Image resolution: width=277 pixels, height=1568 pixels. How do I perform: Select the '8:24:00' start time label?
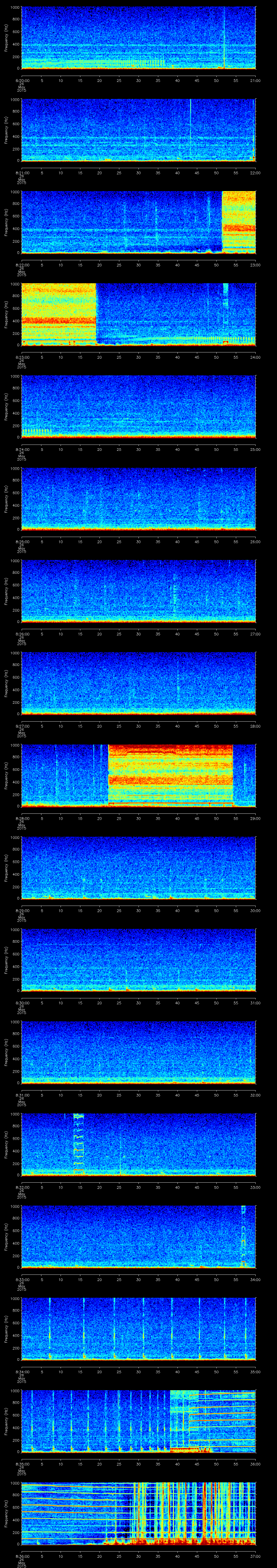pyautogui.click(x=22, y=449)
